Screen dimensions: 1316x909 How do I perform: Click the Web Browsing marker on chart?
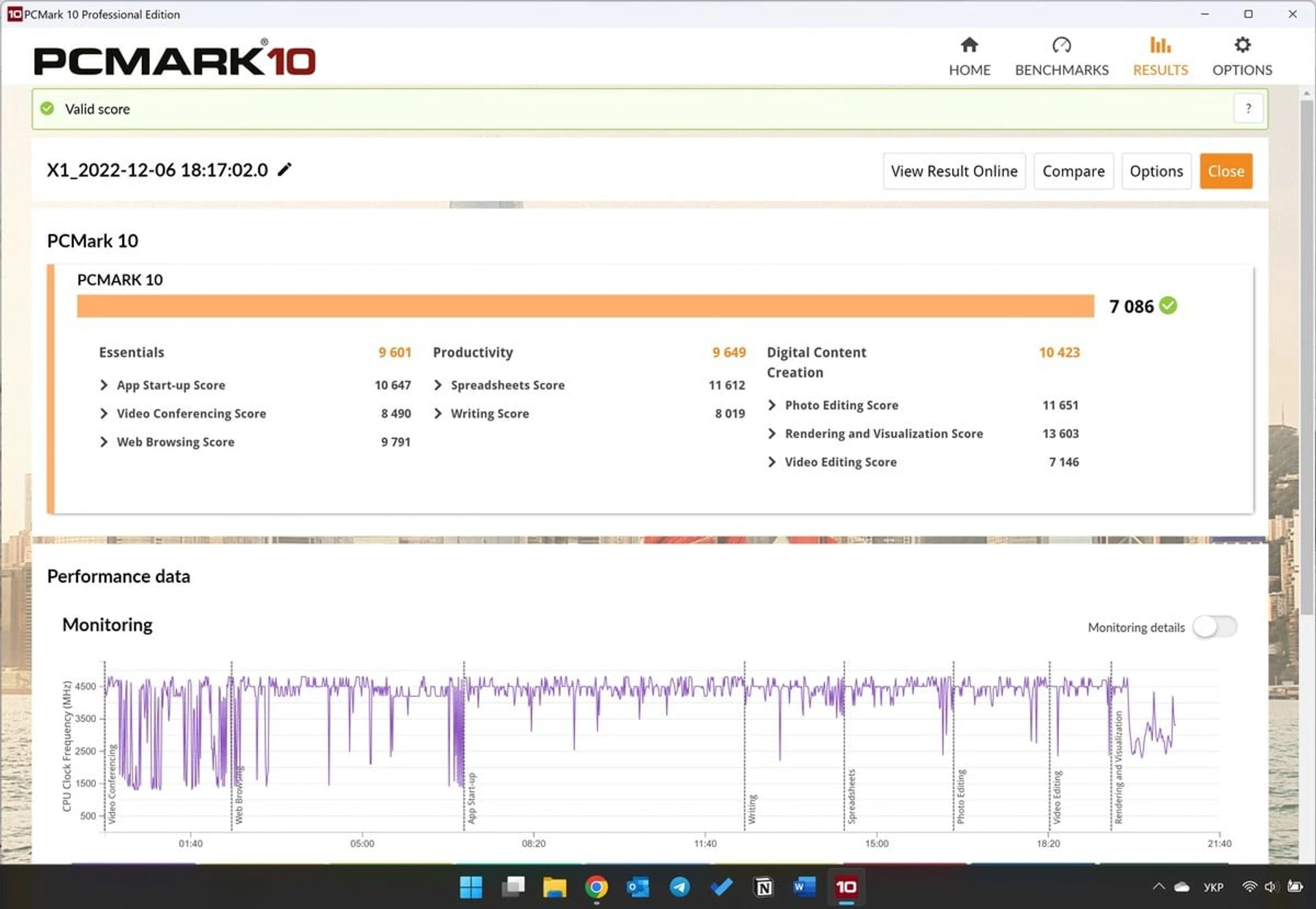(239, 795)
